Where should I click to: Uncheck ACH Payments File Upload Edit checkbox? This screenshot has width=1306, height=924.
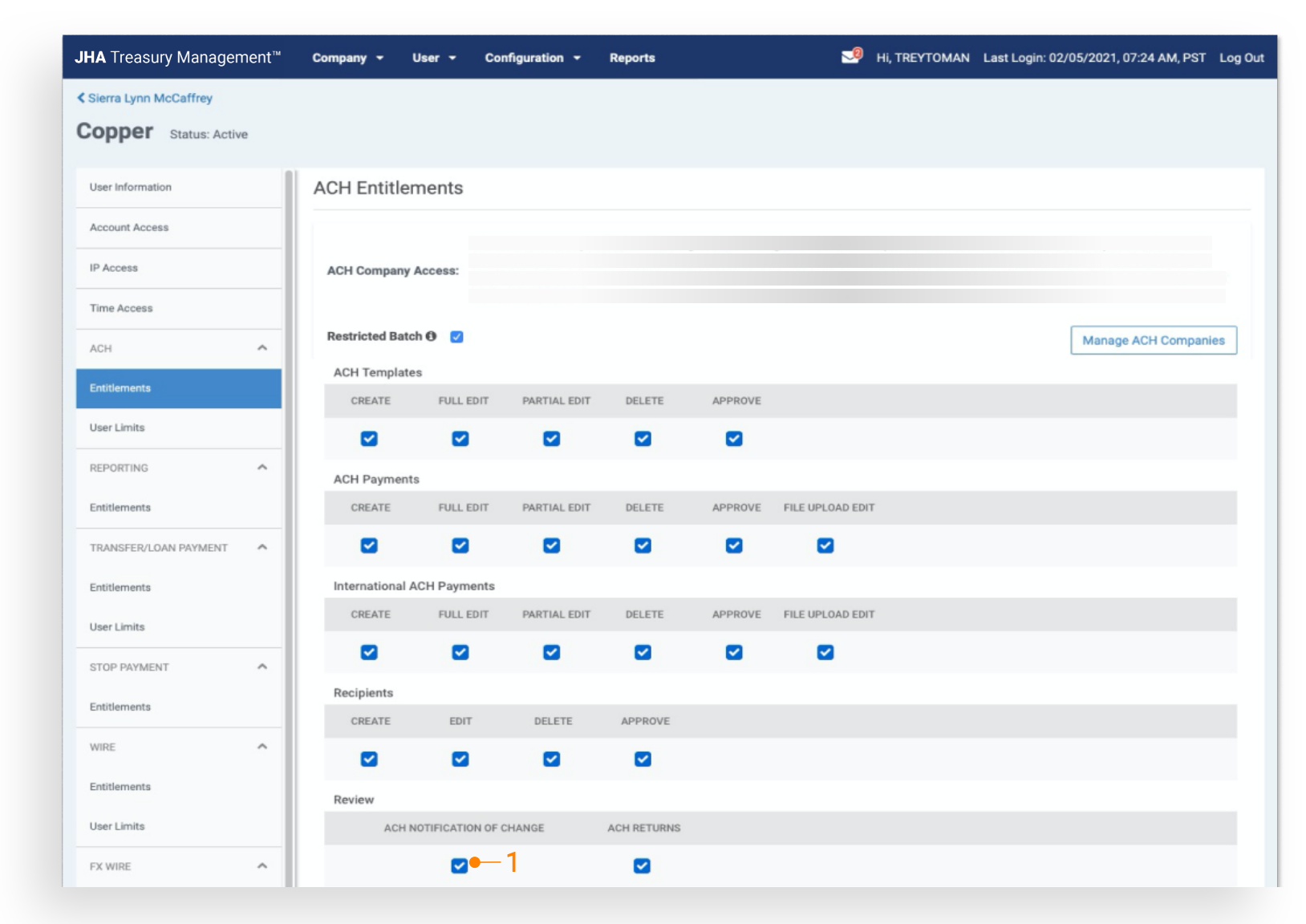click(825, 545)
